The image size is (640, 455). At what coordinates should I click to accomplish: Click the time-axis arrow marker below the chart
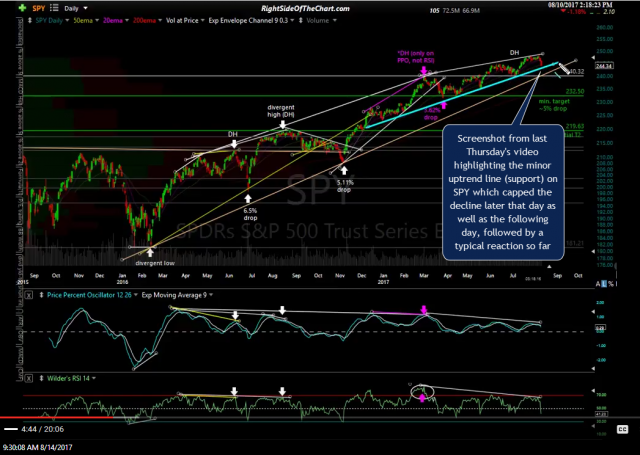tap(549, 266)
